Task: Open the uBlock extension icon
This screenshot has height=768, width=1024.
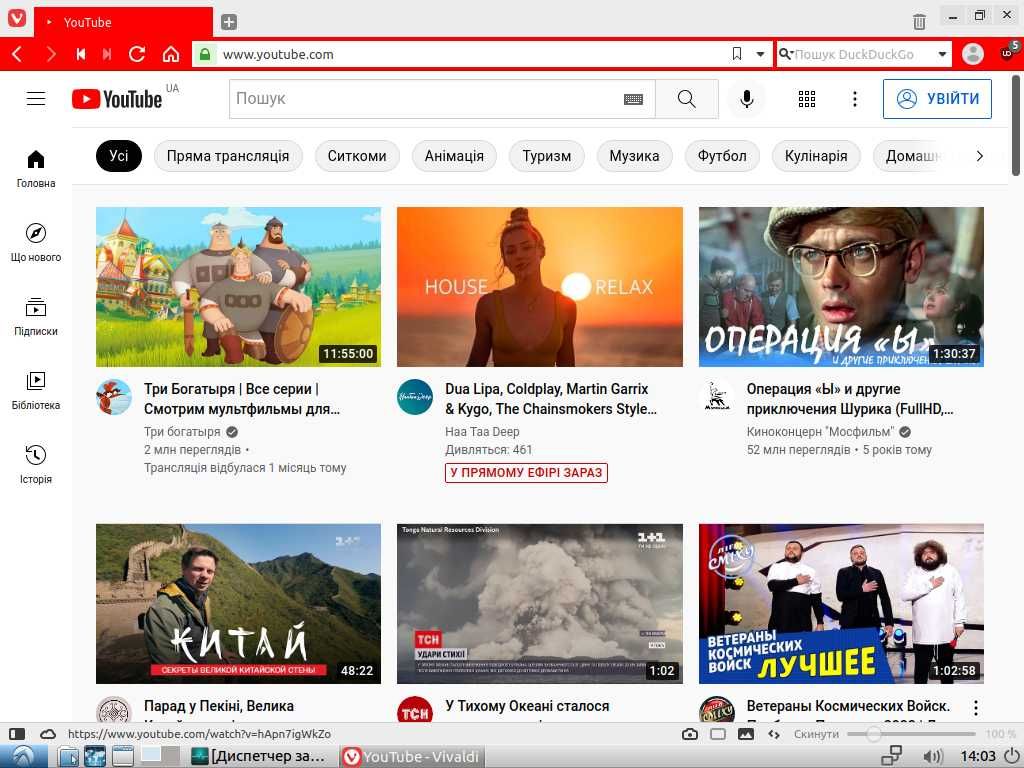Action: pos(1008,53)
